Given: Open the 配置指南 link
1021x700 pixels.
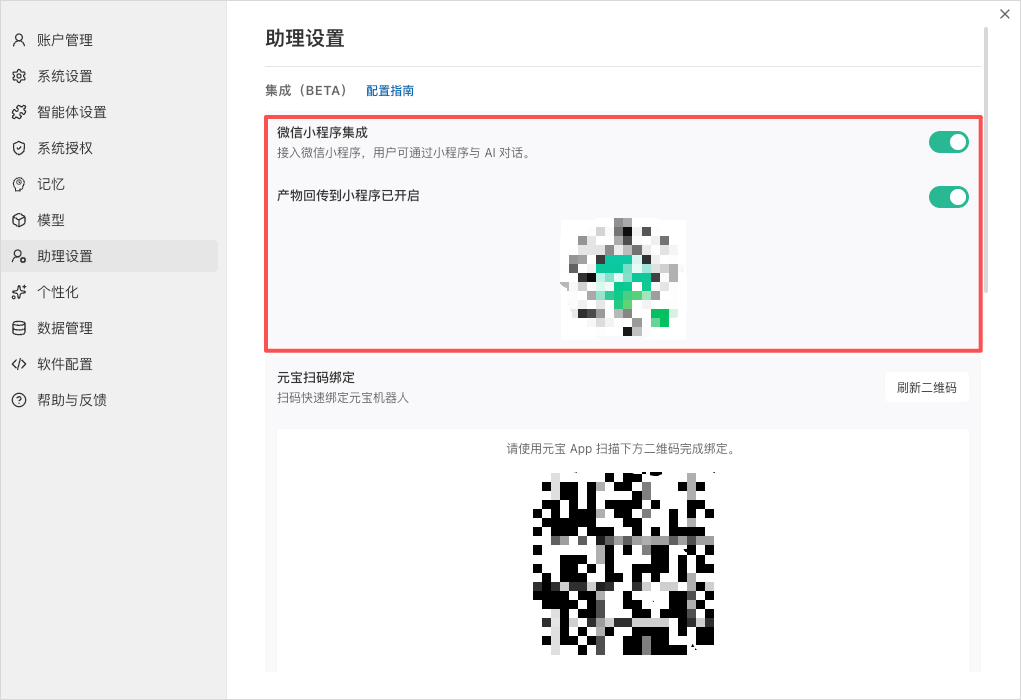Looking at the screenshot, I should point(390,91).
